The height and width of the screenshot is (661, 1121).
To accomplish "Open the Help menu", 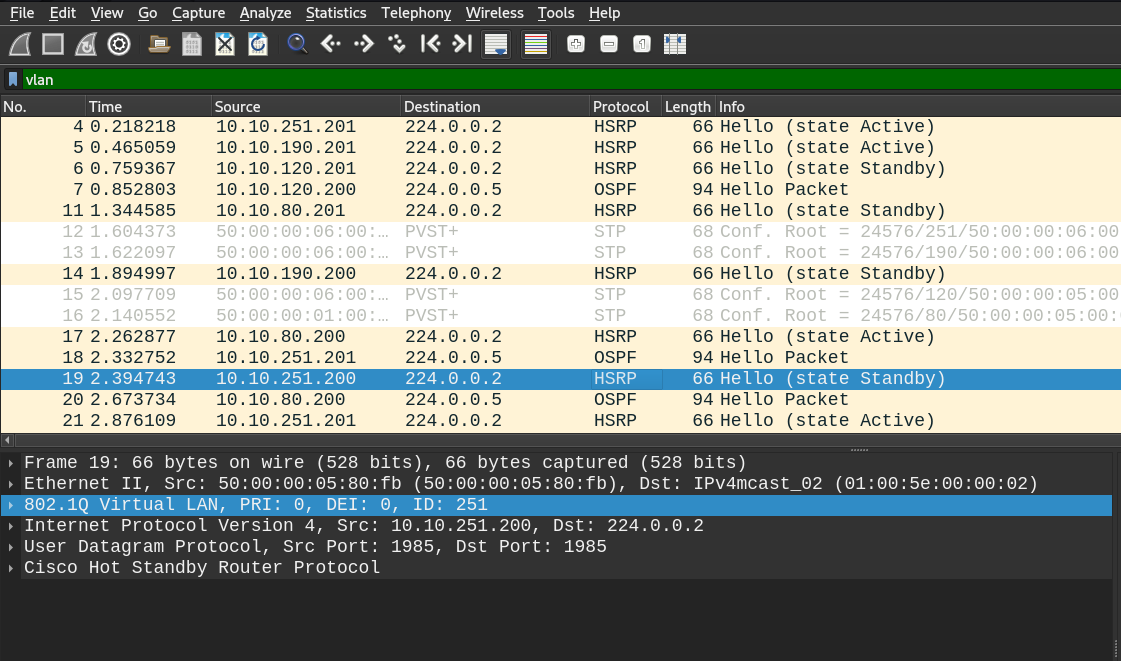I will 604,13.
